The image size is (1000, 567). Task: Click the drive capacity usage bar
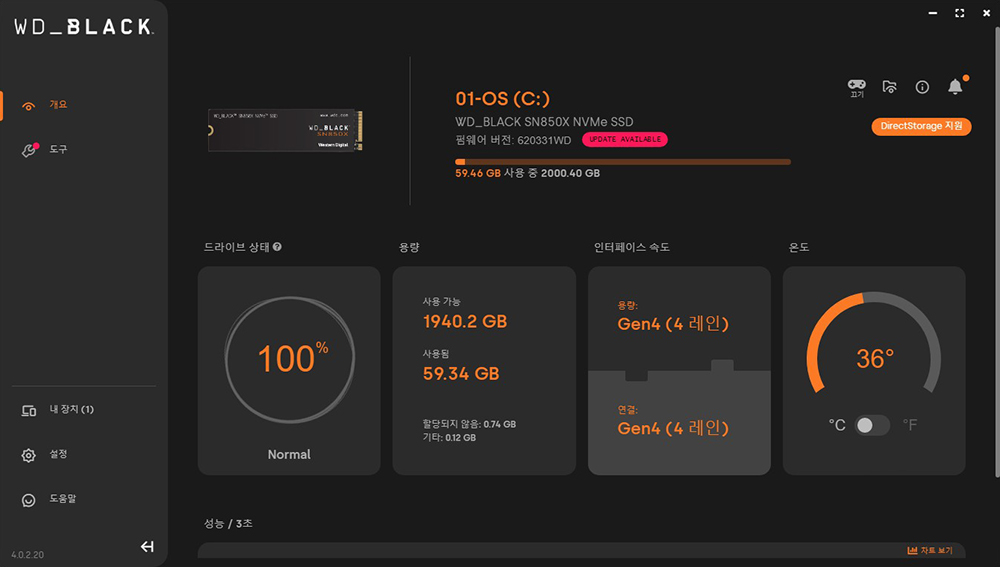click(623, 162)
